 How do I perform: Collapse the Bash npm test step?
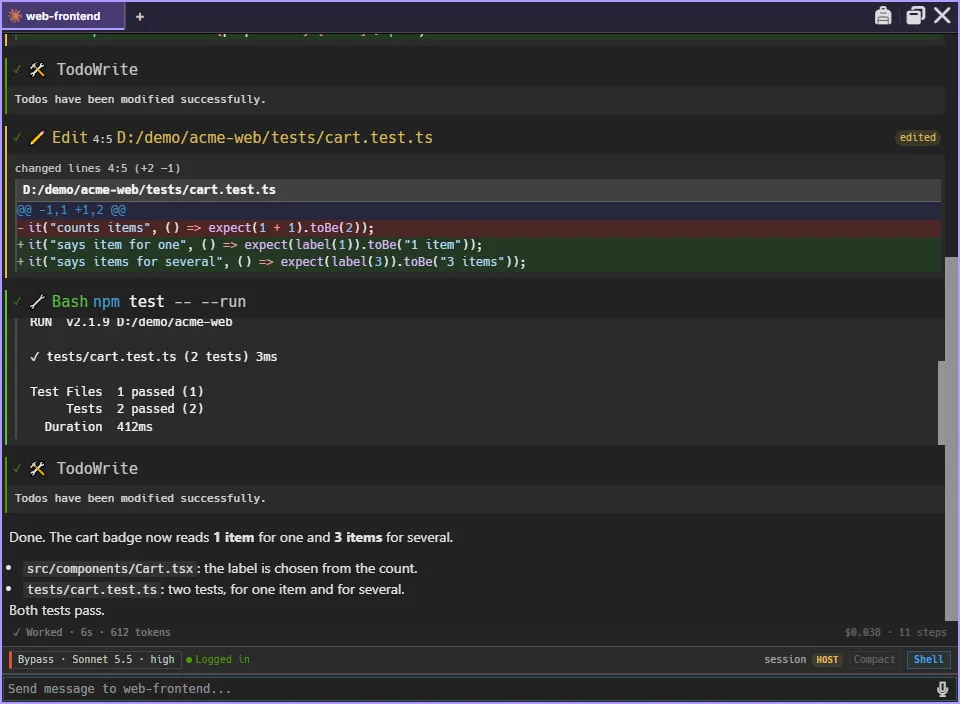tap(474, 302)
